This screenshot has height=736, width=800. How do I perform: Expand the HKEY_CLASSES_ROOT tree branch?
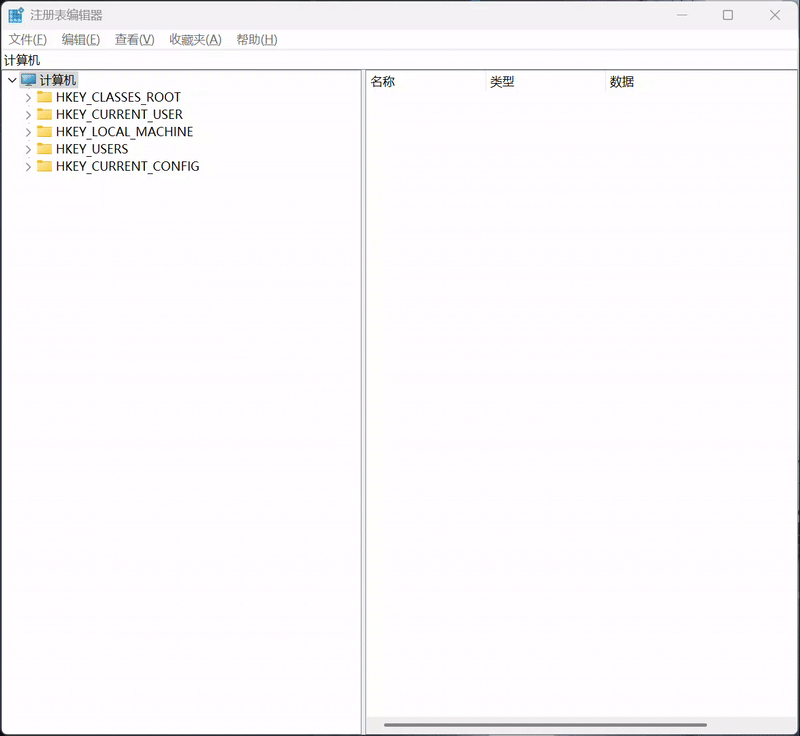[x=28, y=98]
